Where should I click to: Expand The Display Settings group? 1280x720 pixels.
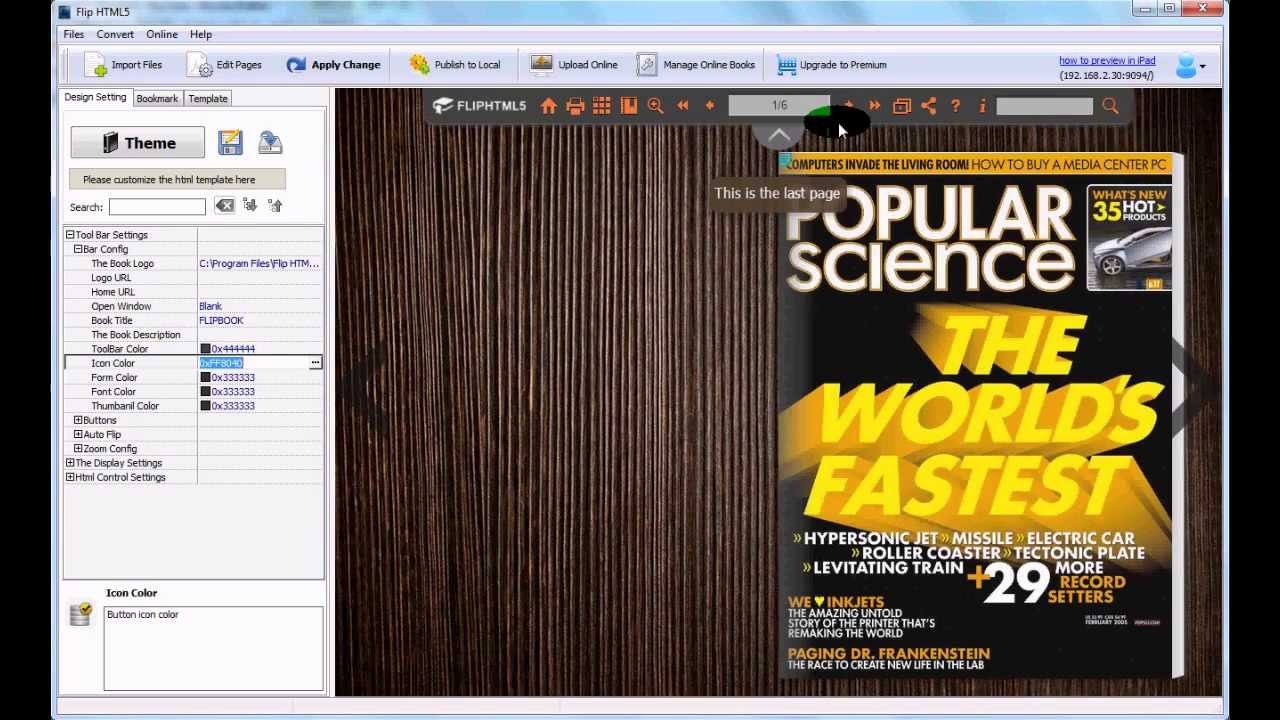(x=70, y=463)
